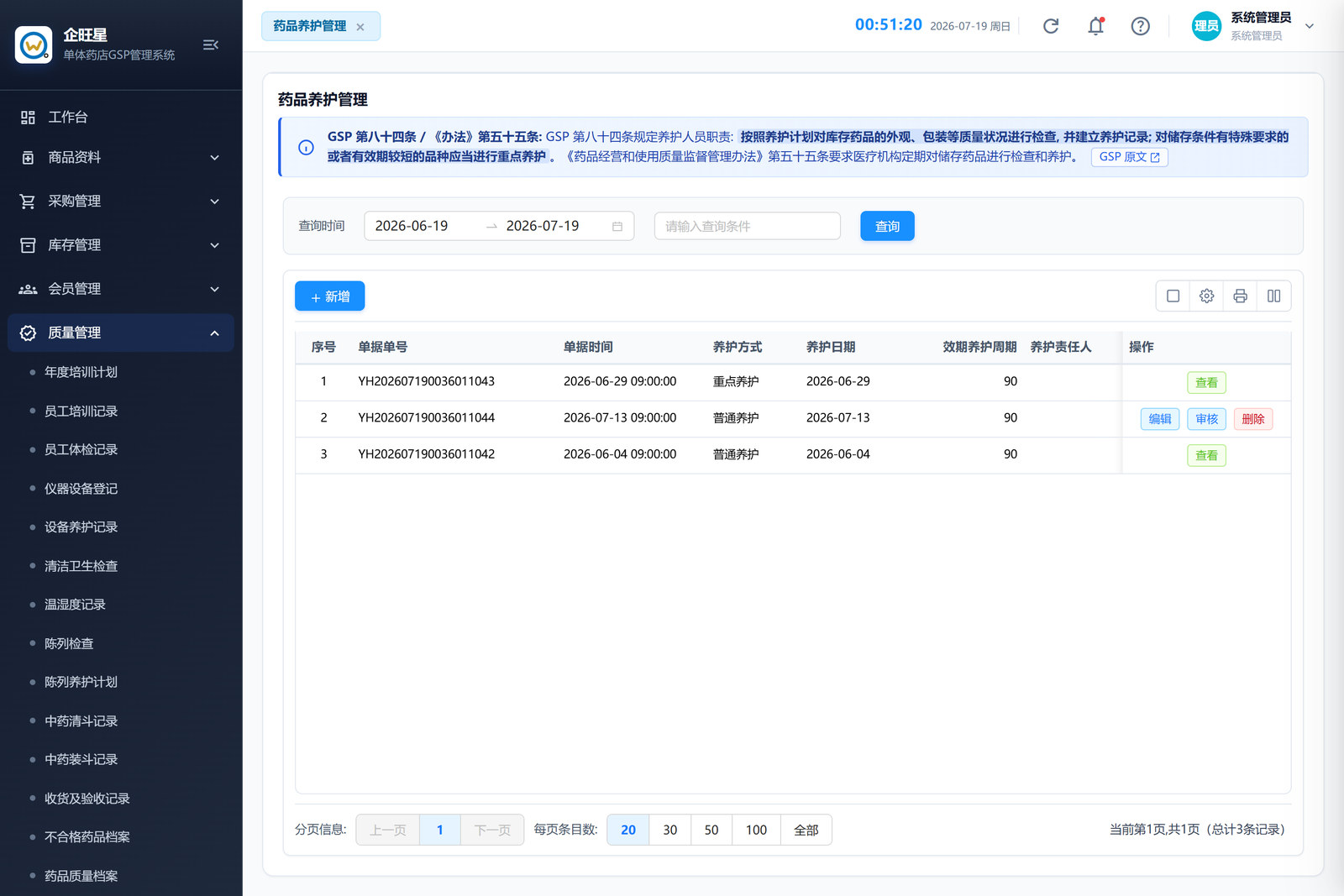Click the info icon in the GSP notice
Viewport: 1344px width, 896px height.
[x=307, y=148]
